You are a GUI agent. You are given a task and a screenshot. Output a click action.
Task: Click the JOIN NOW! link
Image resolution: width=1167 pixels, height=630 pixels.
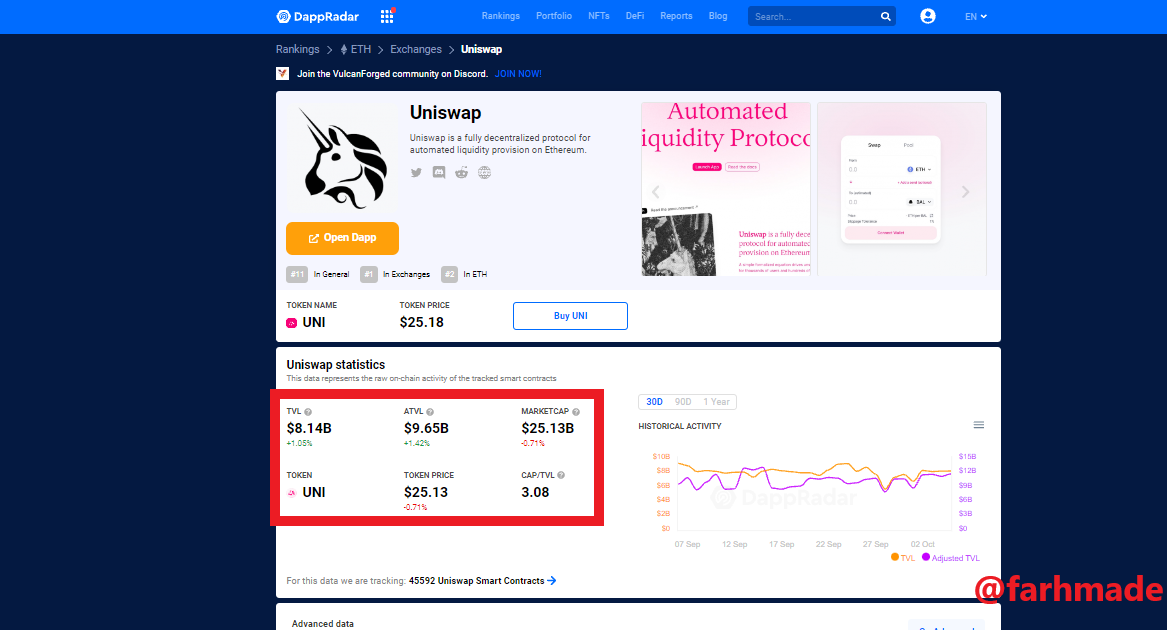[518, 74]
